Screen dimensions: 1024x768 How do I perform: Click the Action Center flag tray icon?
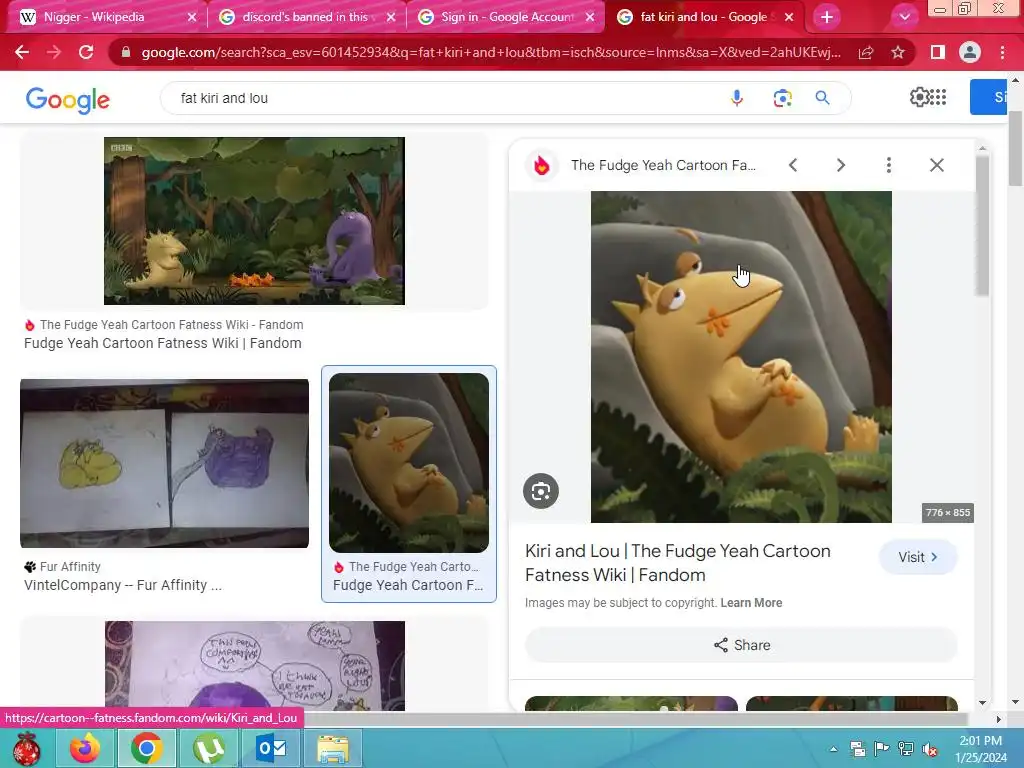(x=882, y=749)
